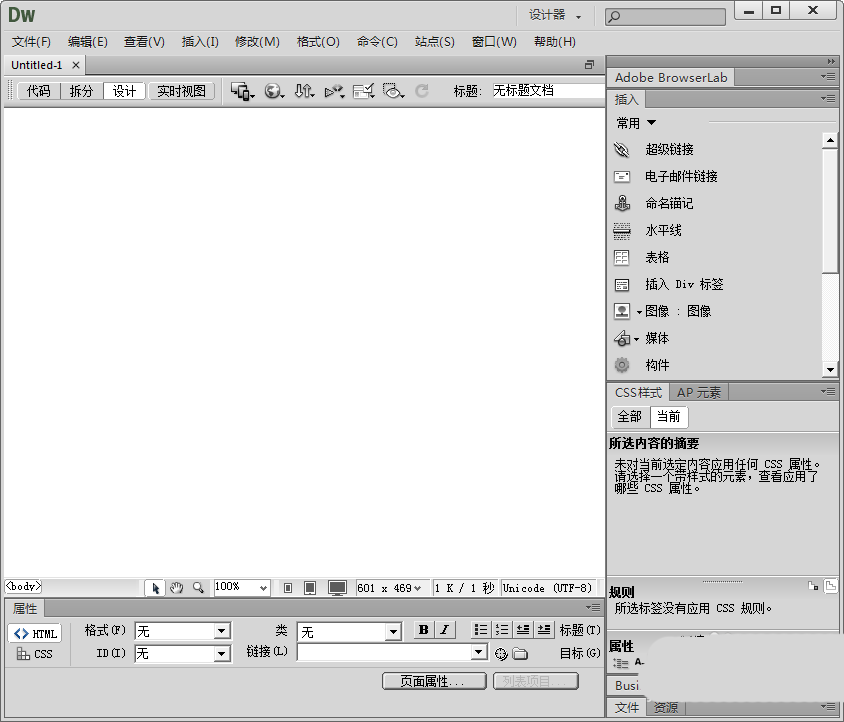The image size is (844, 722).
Task: Open the window size dropdown showing 601 x 469
Action: [x=392, y=587]
